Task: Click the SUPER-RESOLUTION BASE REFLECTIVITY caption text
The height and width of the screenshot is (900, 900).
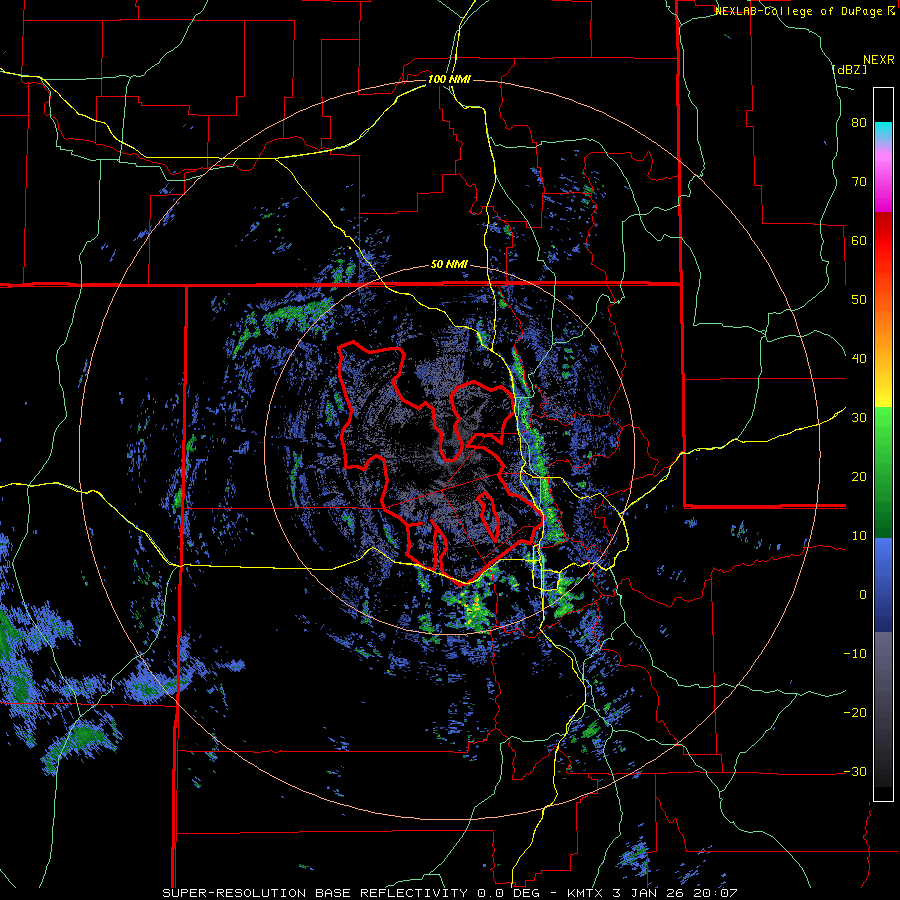Action: [315, 893]
